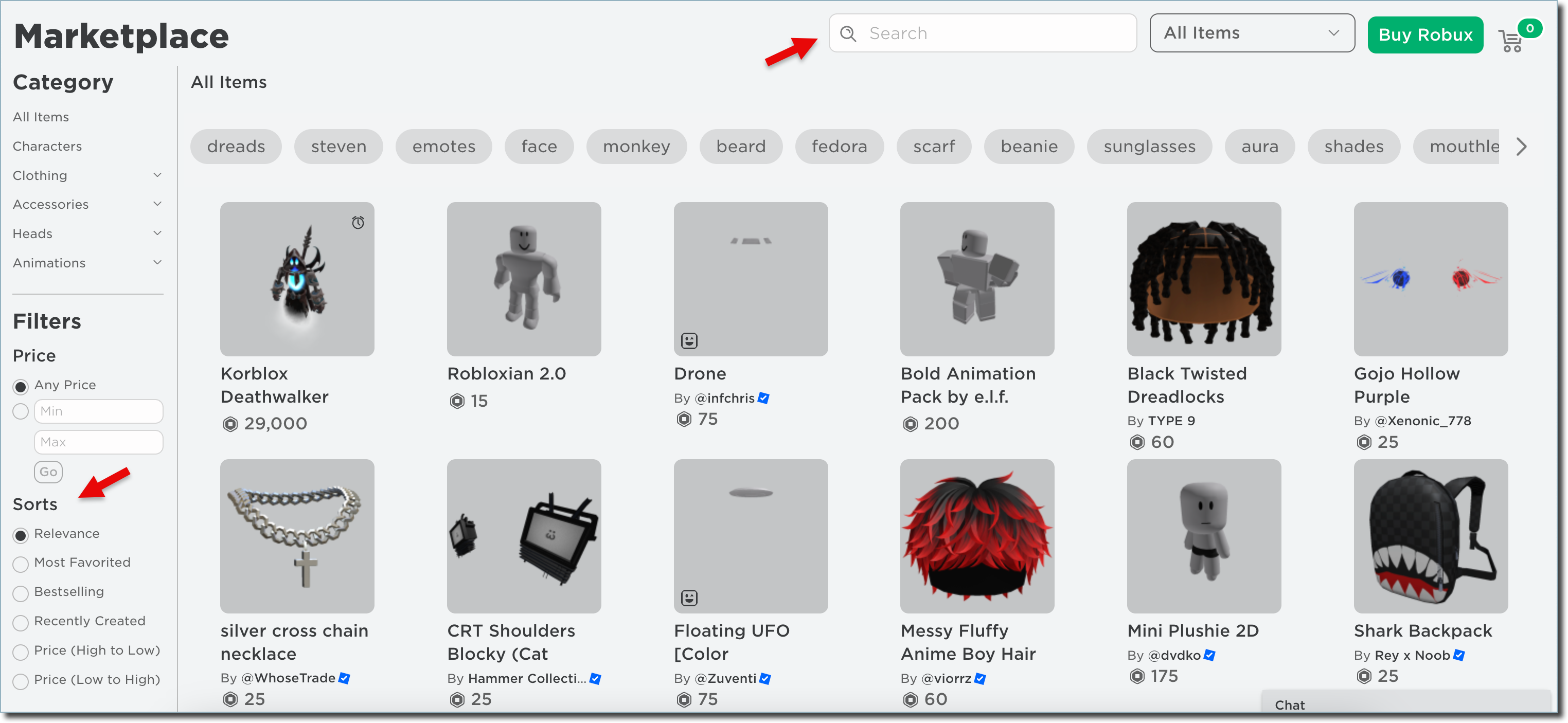The image size is (1568, 723).
Task: Click the Robux icon beside 29,000
Action: tap(229, 424)
